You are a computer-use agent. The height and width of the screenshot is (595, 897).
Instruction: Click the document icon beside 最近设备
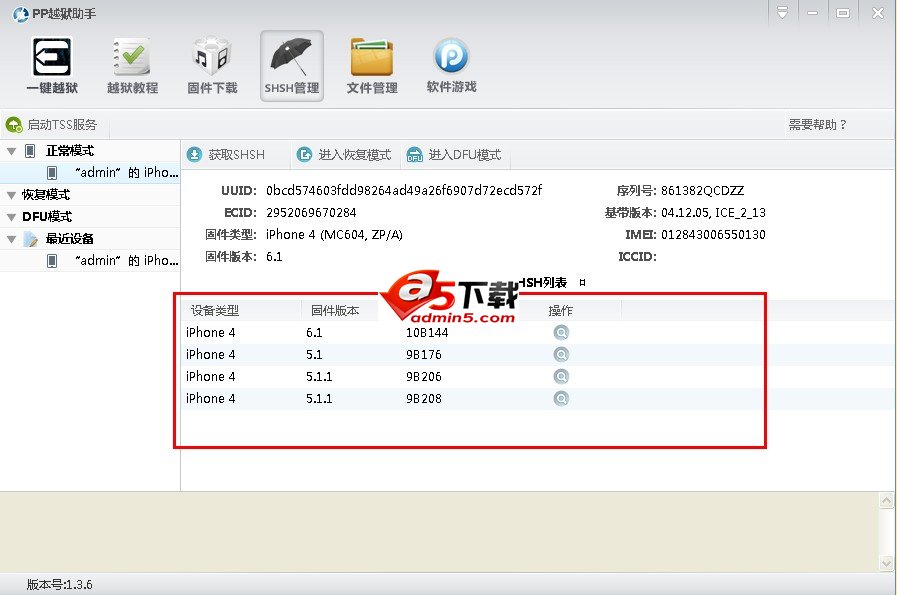pos(30,239)
